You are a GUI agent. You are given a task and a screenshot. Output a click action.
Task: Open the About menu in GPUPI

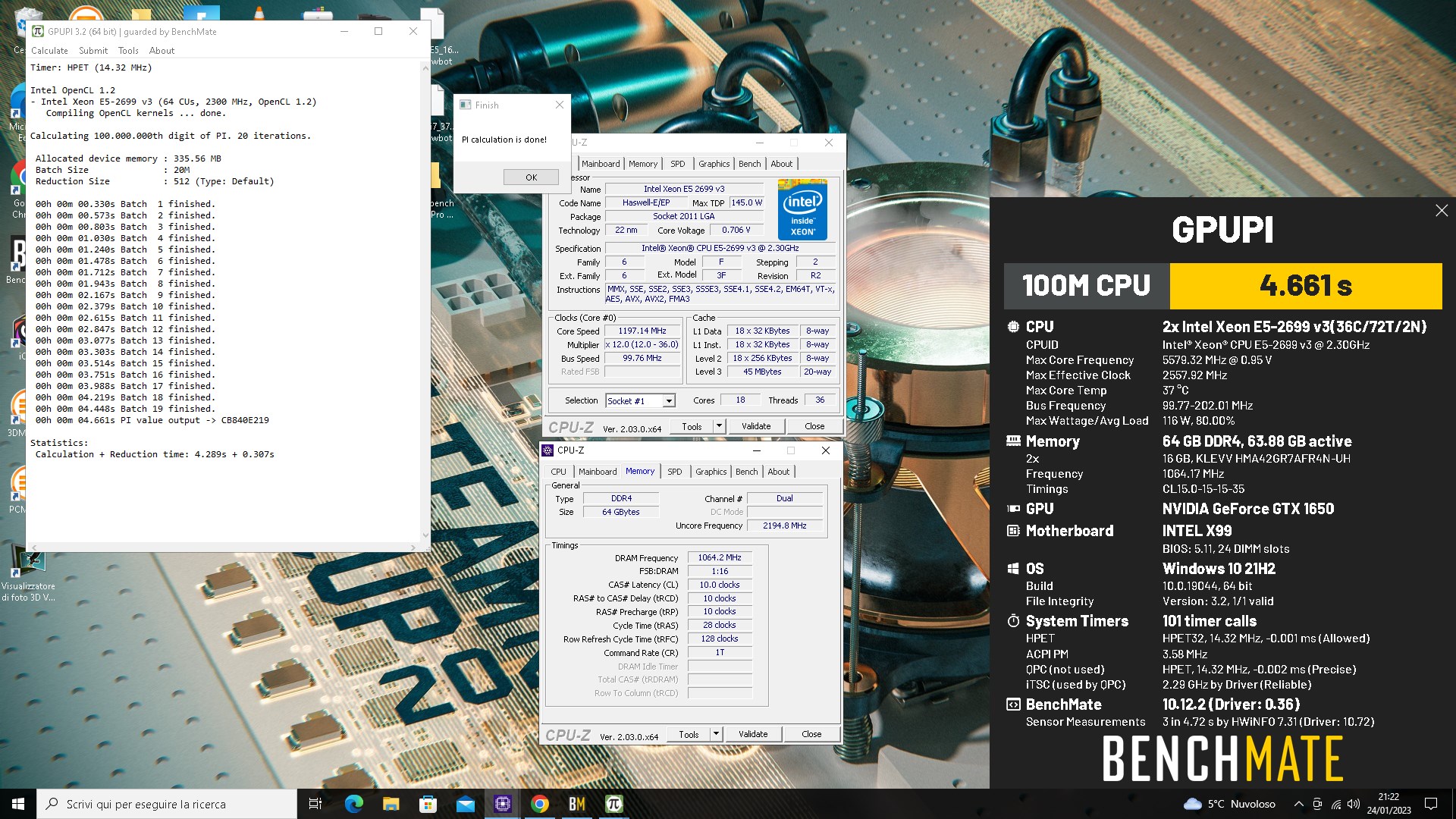coord(162,51)
